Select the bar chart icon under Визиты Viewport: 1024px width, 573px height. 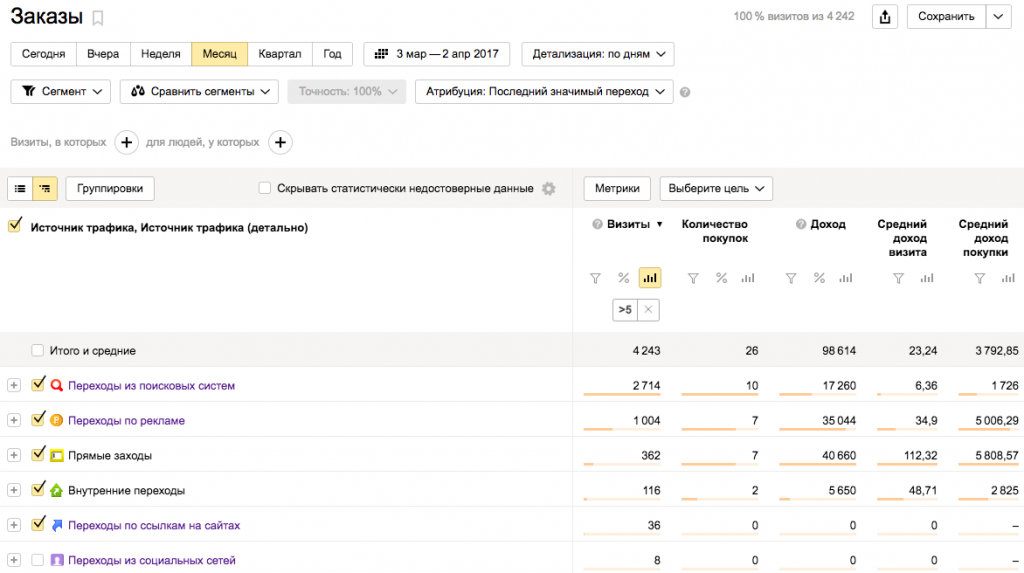point(650,278)
